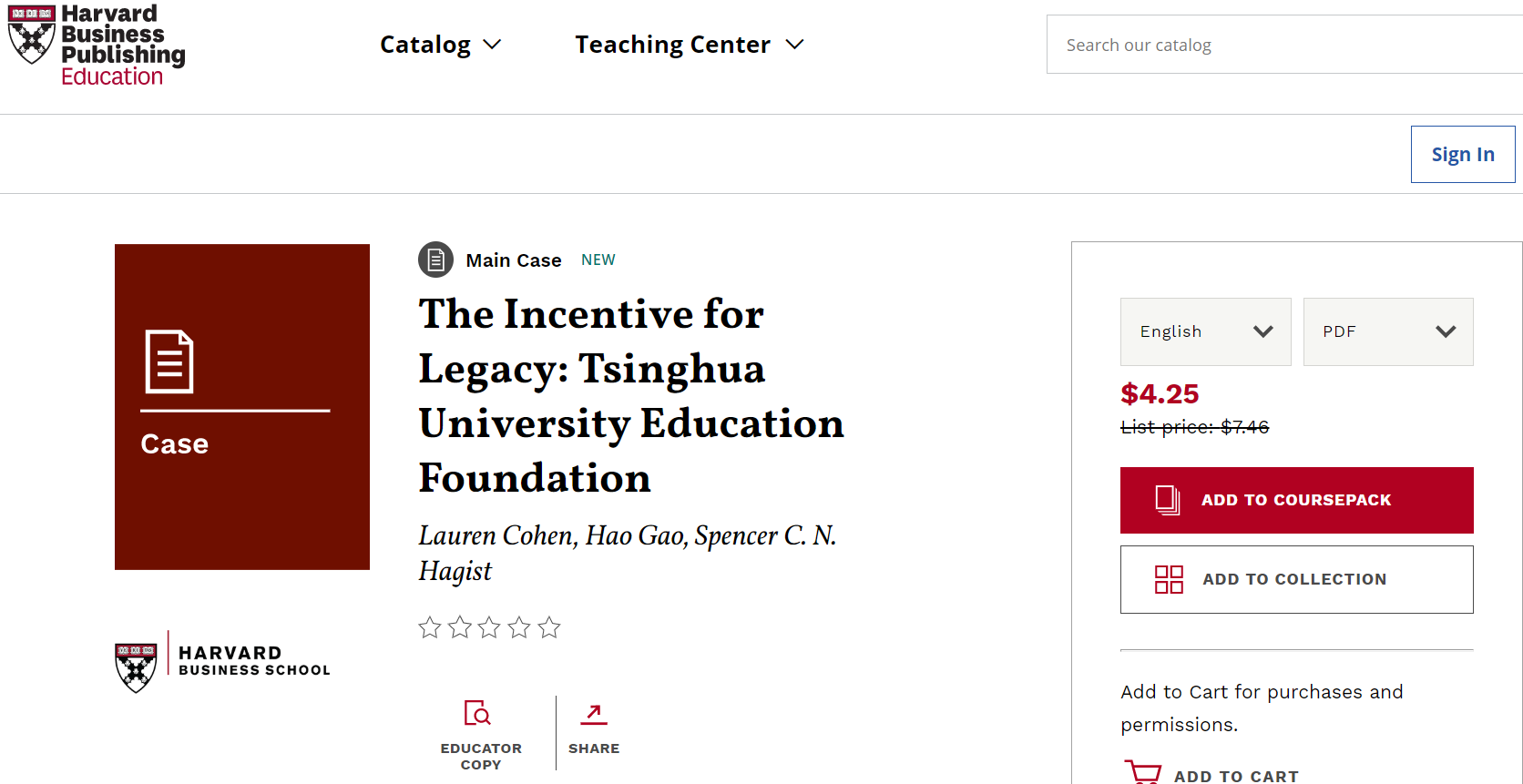1523x784 pixels.
Task: Rate the case one star
Action: pyautogui.click(x=430, y=627)
